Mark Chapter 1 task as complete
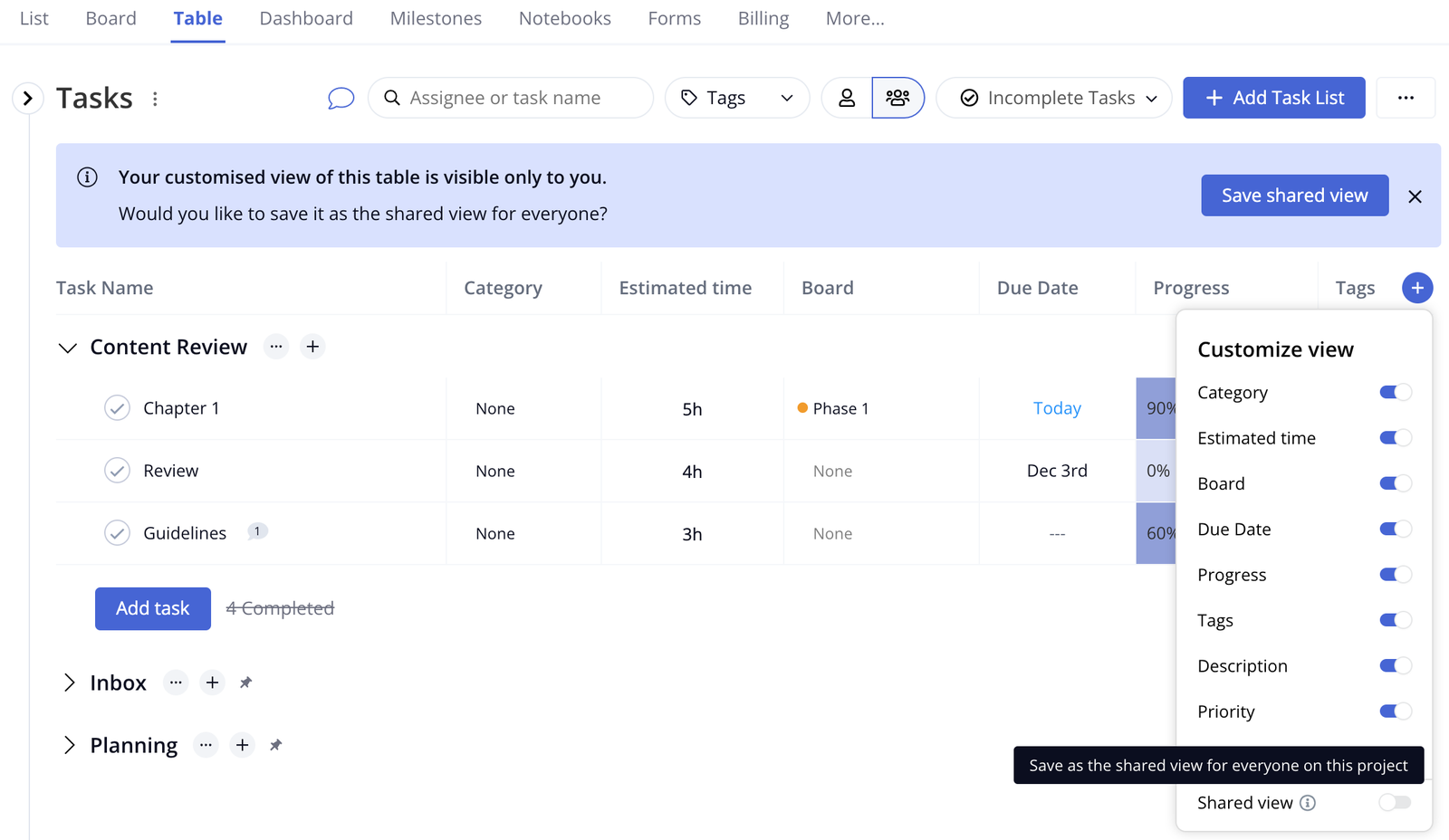The image size is (1449, 840). click(117, 408)
